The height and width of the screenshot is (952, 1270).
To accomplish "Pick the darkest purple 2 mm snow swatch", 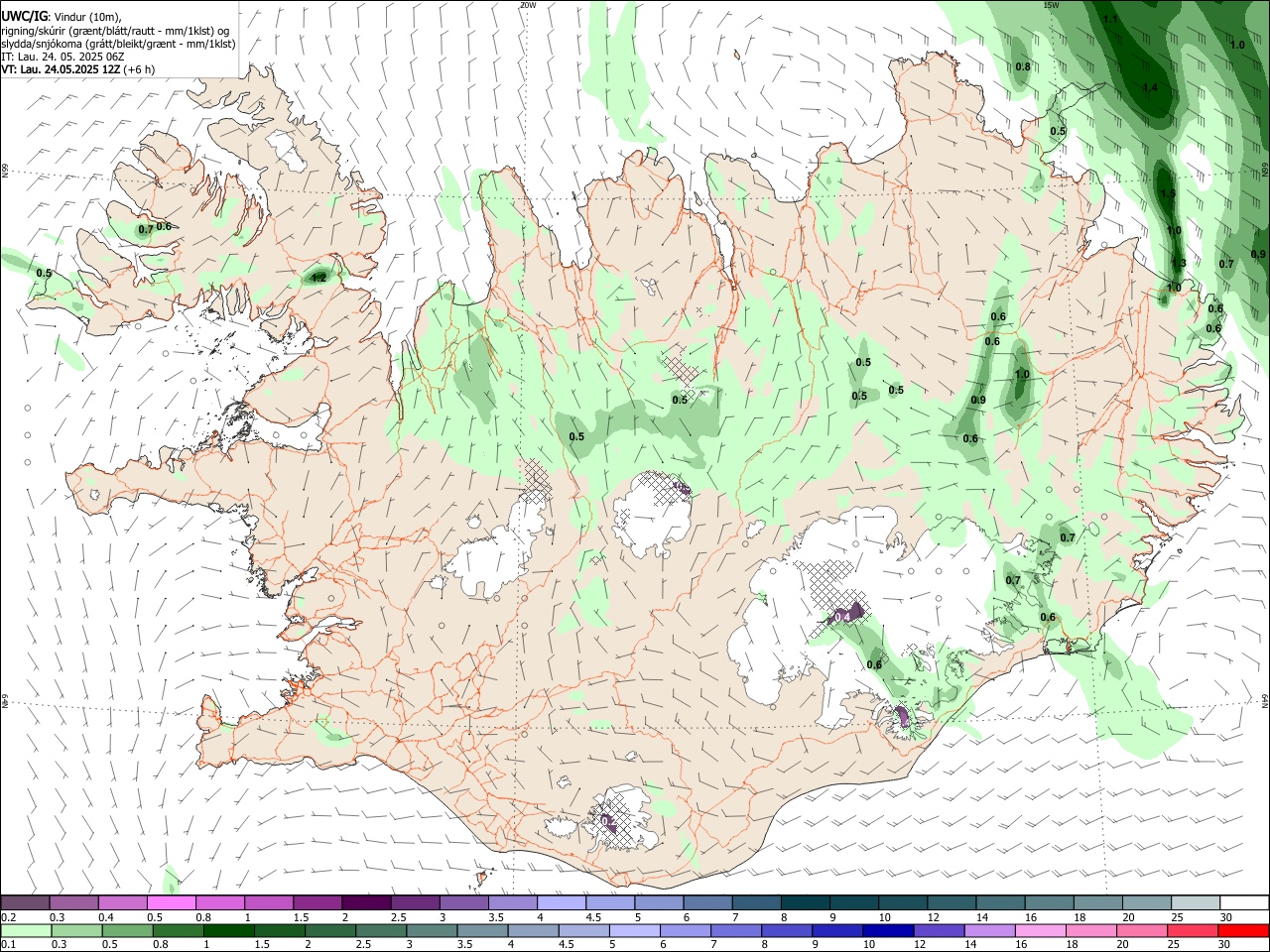I will pos(366,903).
